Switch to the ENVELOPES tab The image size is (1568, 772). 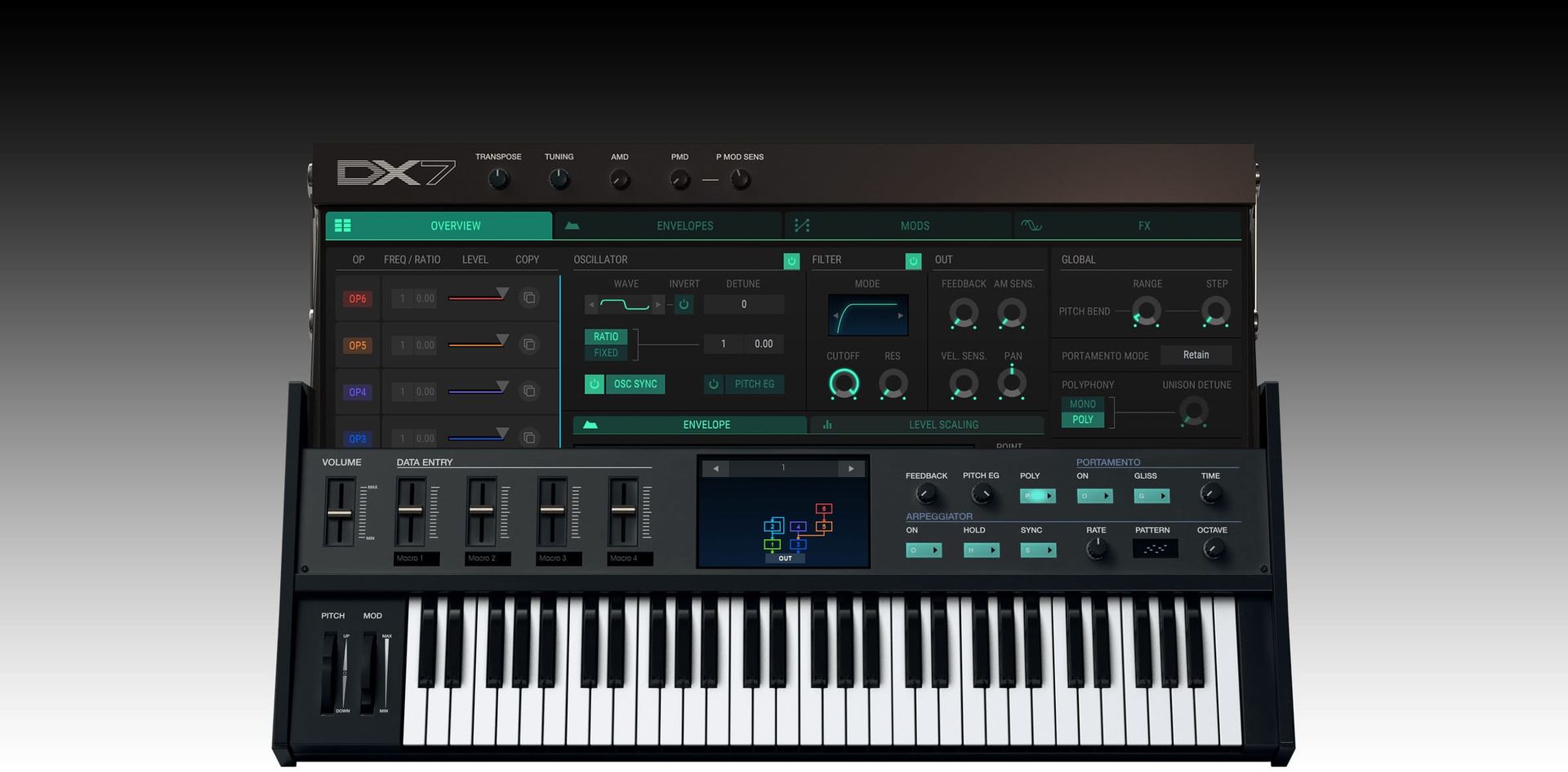tap(668, 225)
